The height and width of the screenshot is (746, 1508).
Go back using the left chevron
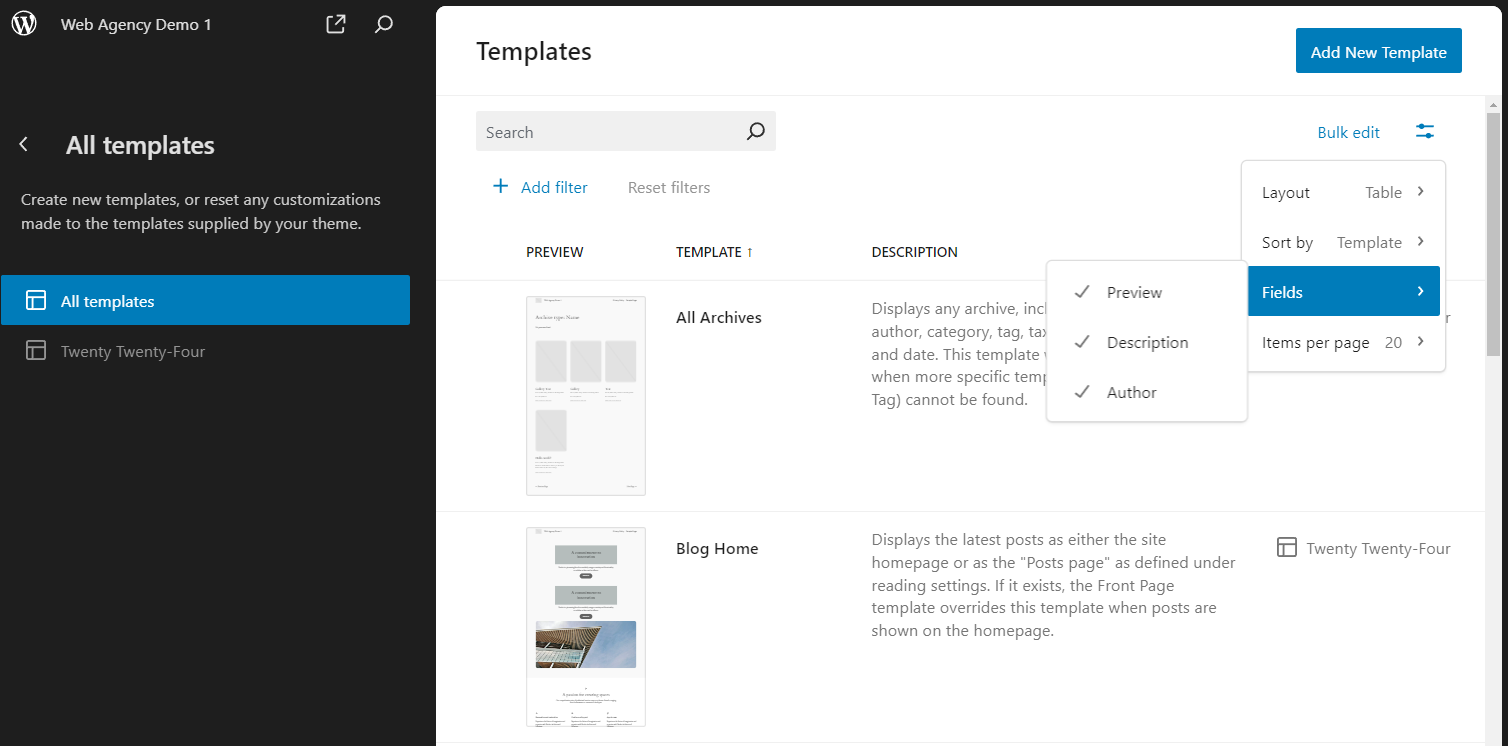[x=24, y=145]
